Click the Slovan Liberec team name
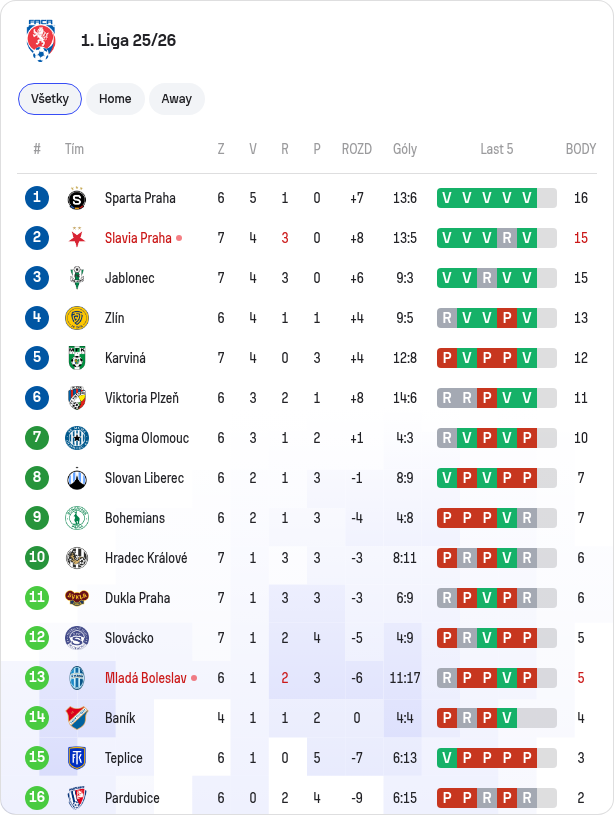The height and width of the screenshot is (815, 614). pyautogui.click(x=144, y=478)
